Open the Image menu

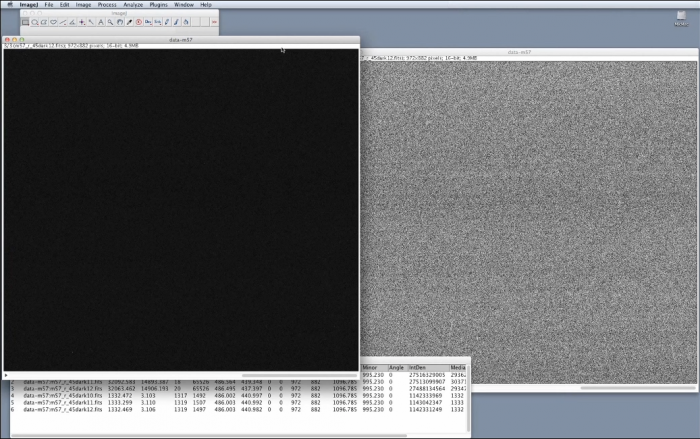tap(83, 4)
